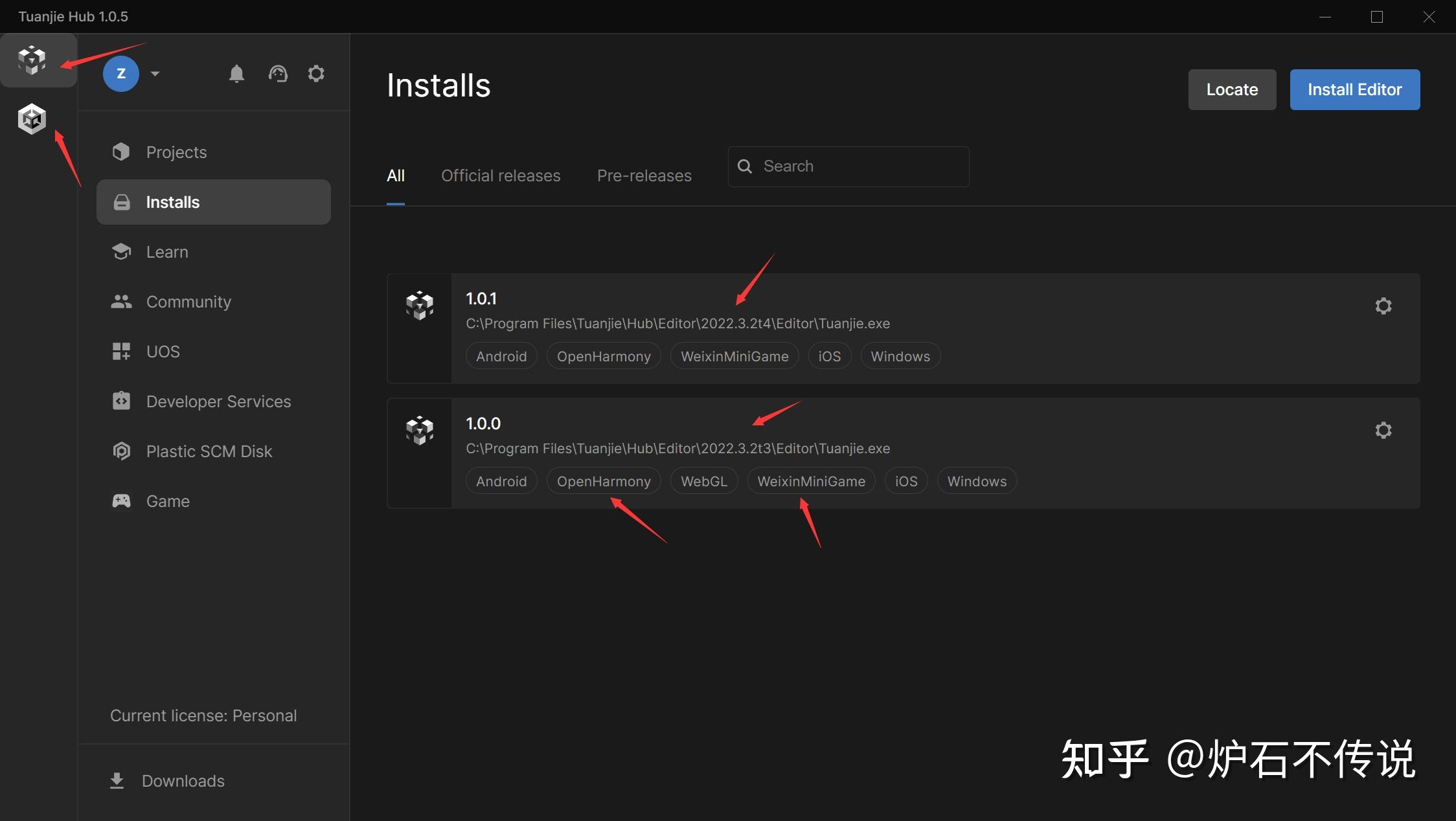Open the notifications bell
1456x821 pixels.
237,73
